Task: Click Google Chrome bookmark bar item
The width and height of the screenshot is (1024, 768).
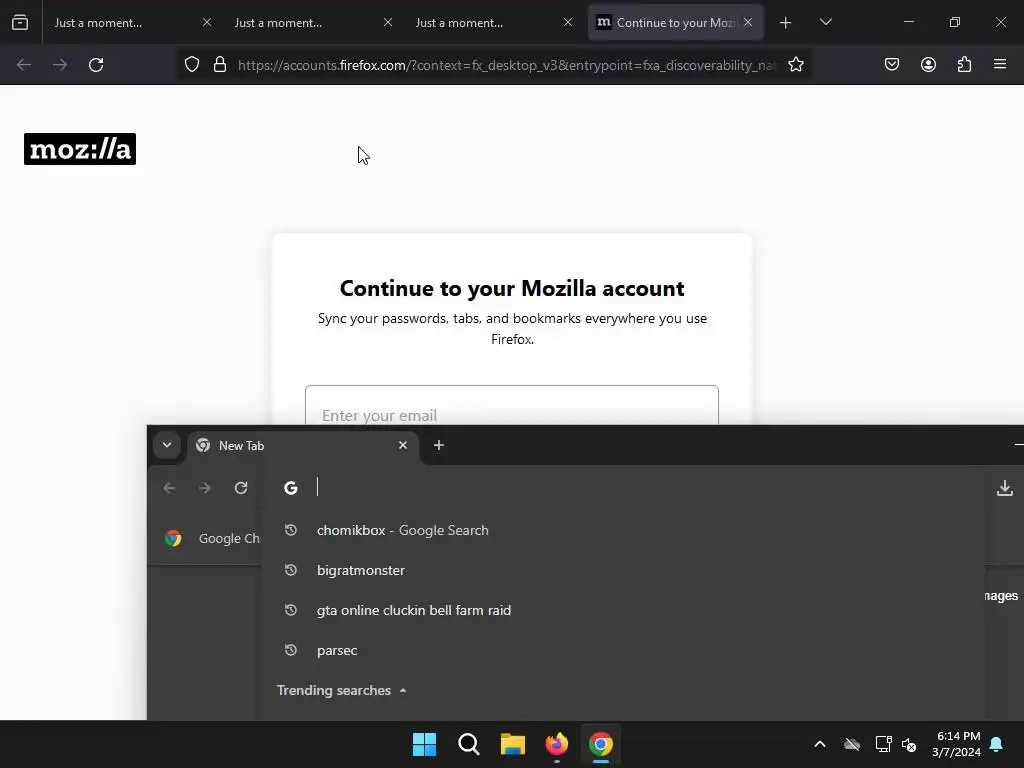Action: click(212, 538)
